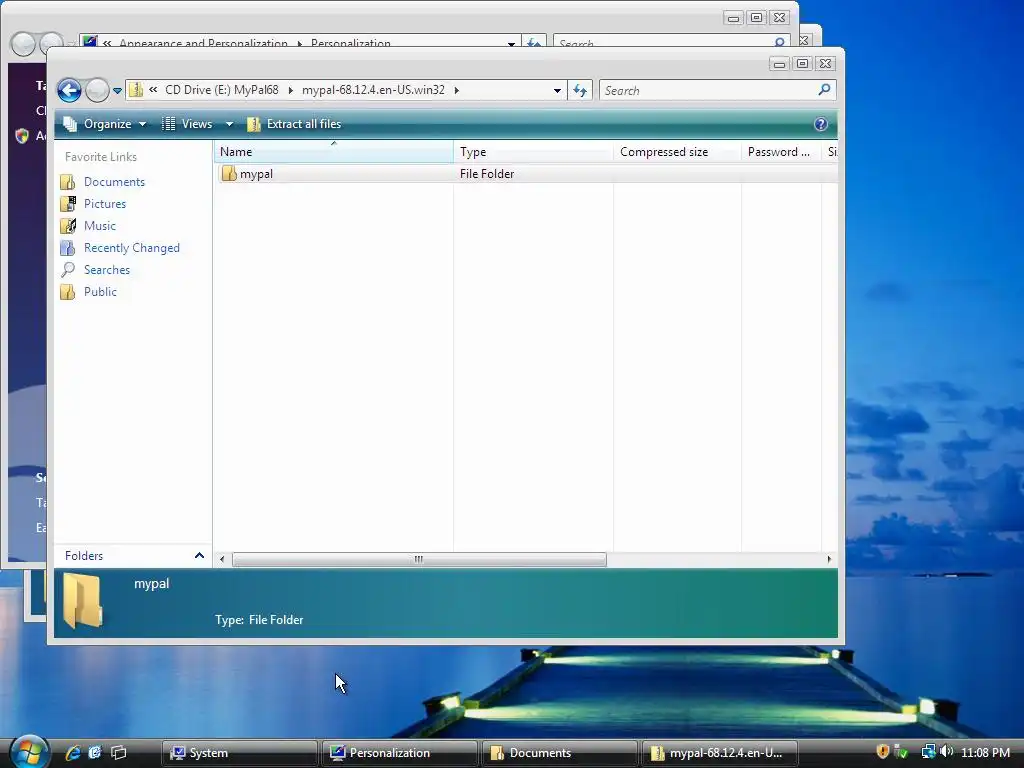This screenshot has height=768, width=1024.
Task: Sort by the Name column
Action: (334, 152)
